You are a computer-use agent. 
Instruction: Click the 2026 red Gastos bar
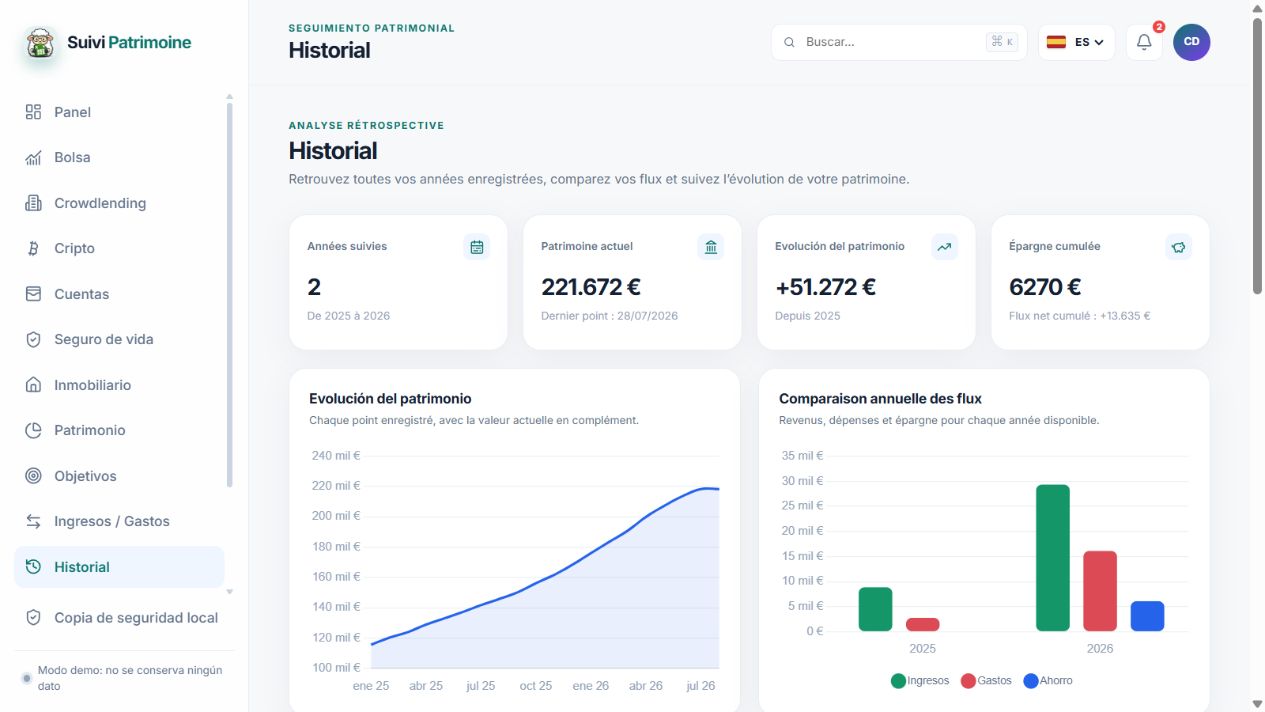pyautogui.click(x=1100, y=591)
